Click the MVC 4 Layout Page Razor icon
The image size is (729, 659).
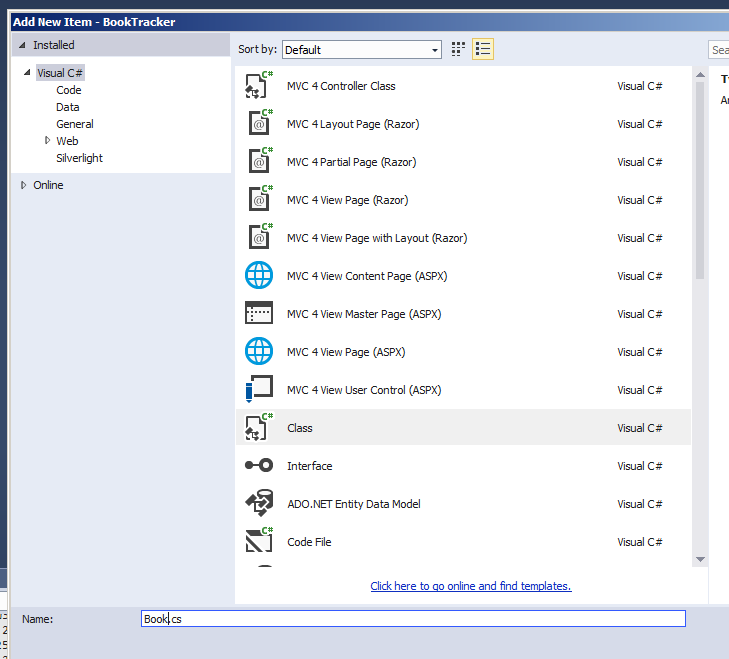coord(259,124)
